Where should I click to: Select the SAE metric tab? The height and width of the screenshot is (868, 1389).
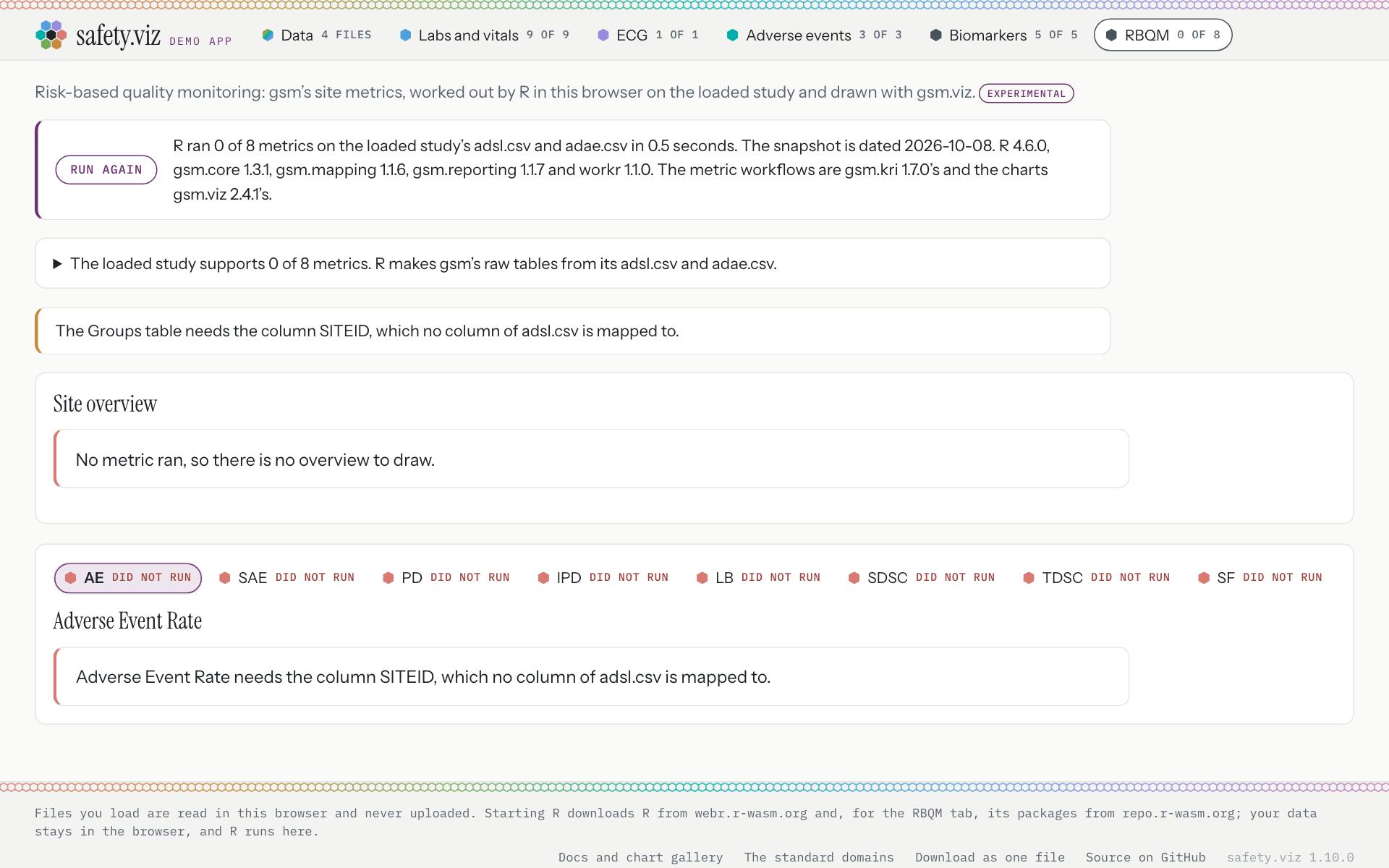point(287,578)
